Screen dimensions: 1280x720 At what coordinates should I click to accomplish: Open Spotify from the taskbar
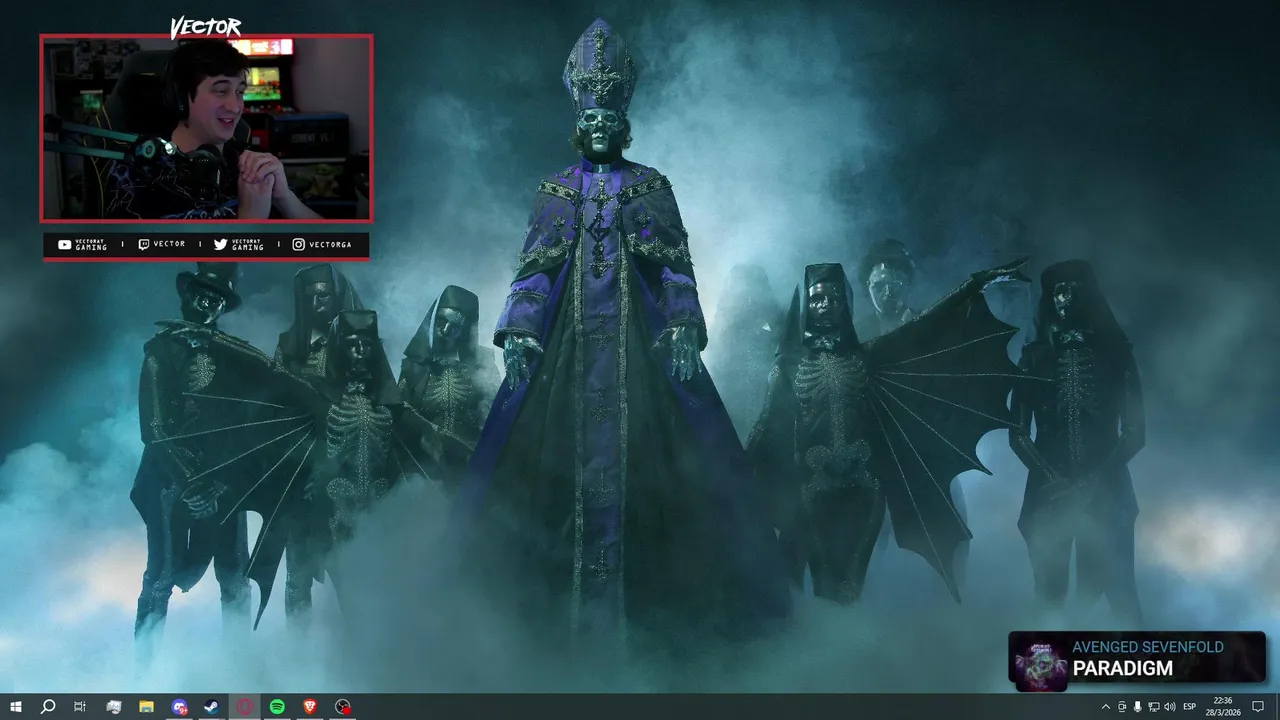point(277,707)
